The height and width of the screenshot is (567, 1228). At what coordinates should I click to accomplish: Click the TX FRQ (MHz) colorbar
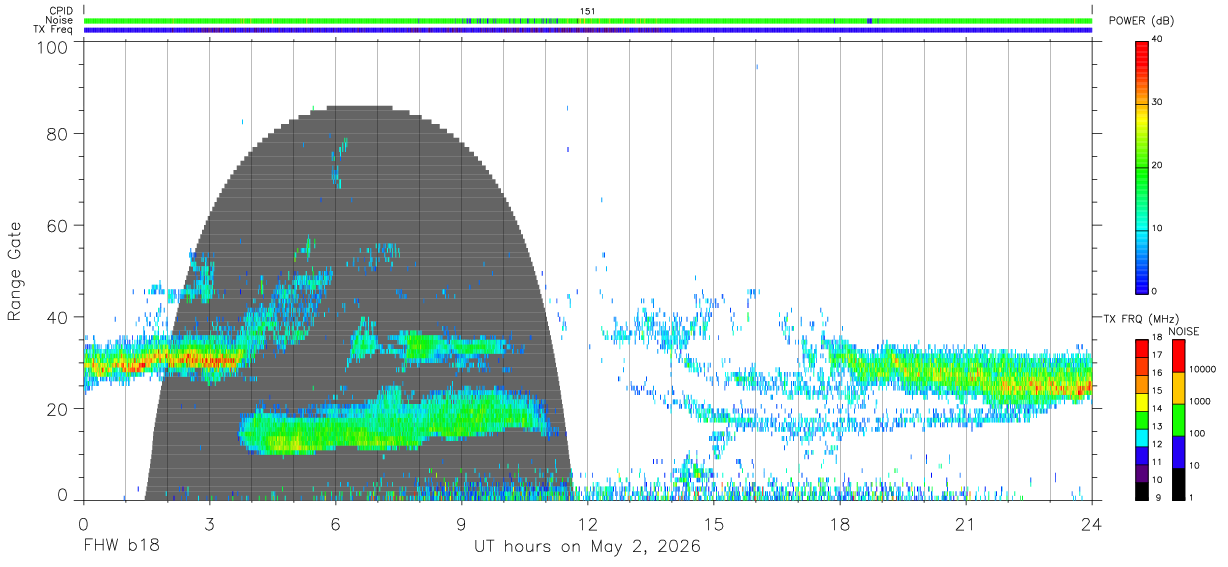(x=1142, y=420)
